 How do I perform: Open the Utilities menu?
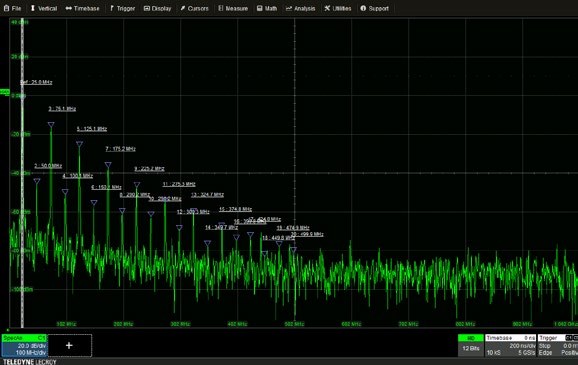point(338,8)
